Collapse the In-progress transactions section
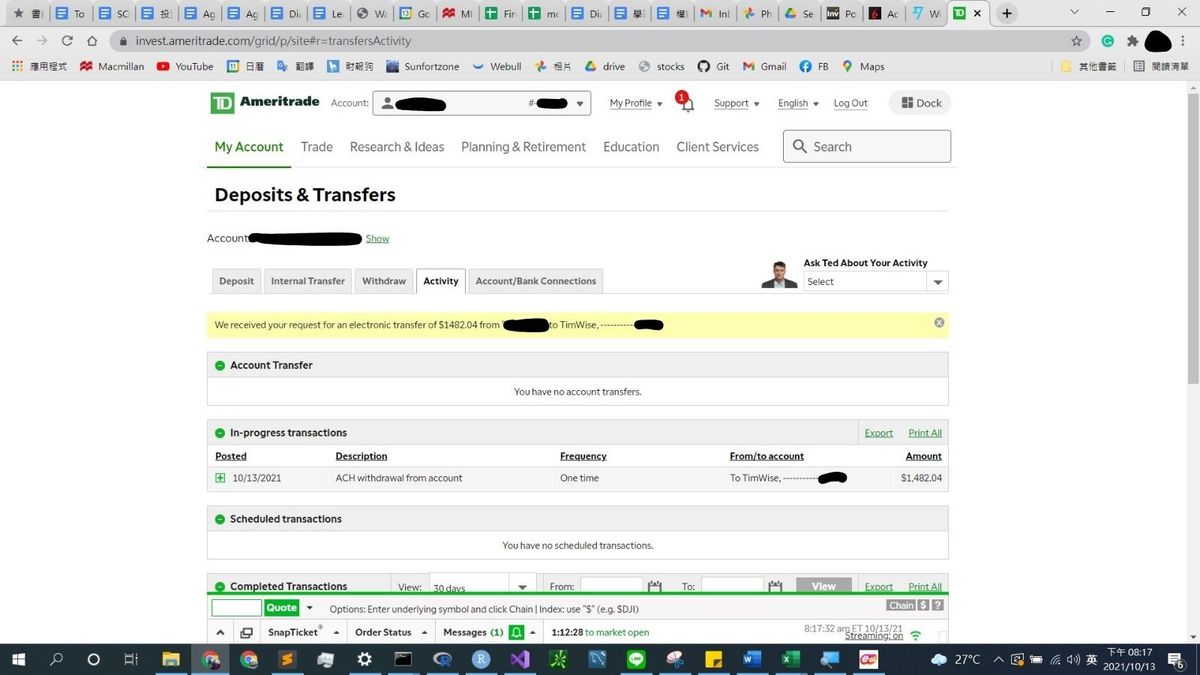The width and height of the screenshot is (1200, 675). (220, 433)
